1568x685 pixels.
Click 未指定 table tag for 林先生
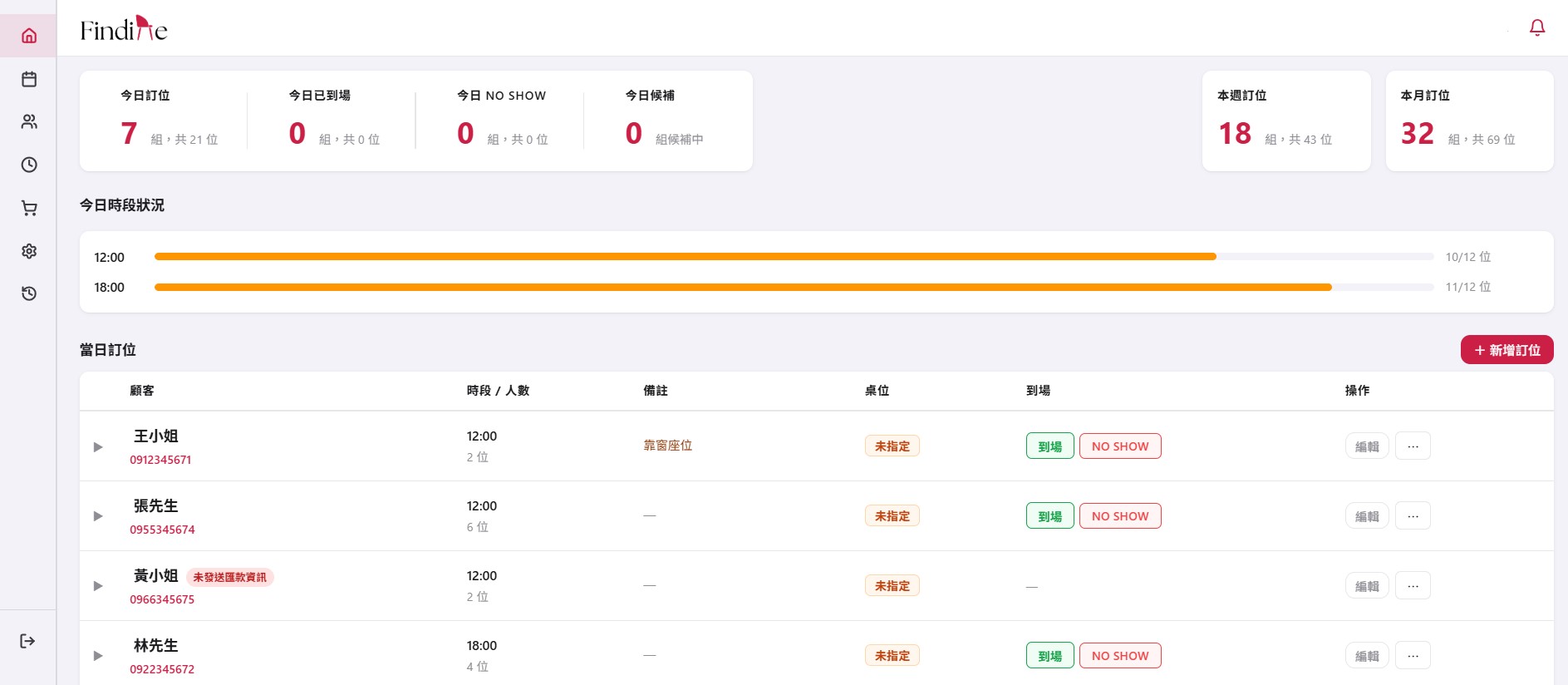pyautogui.click(x=892, y=656)
